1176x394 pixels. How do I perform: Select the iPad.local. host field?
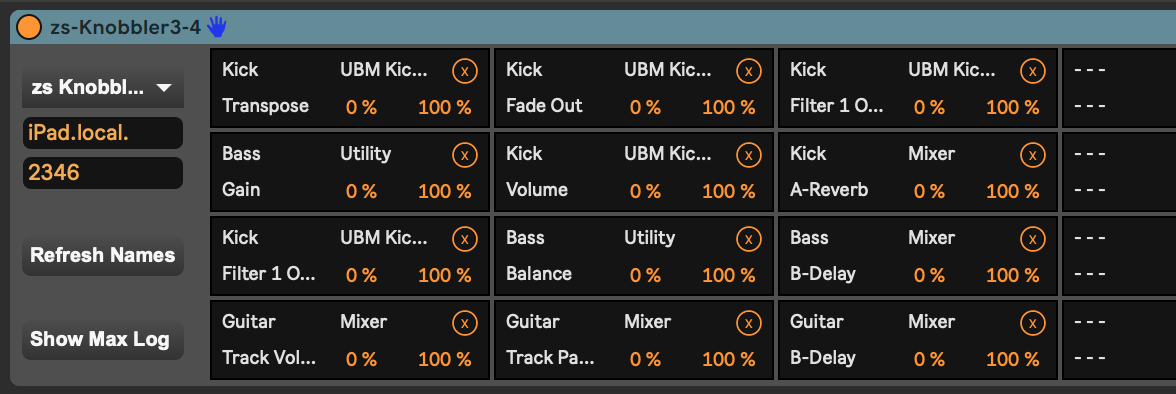(x=103, y=133)
